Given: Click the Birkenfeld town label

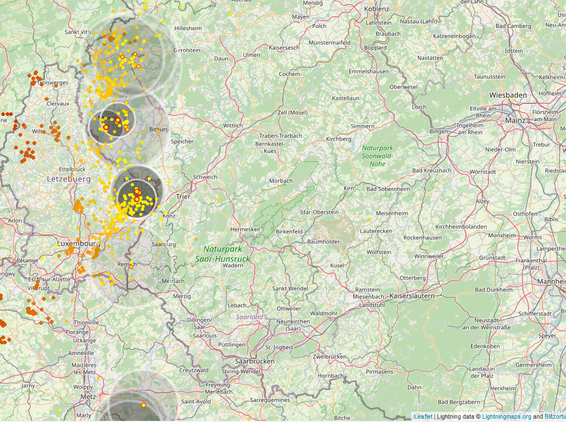Looking at the screenshot, I should [289, 231].
